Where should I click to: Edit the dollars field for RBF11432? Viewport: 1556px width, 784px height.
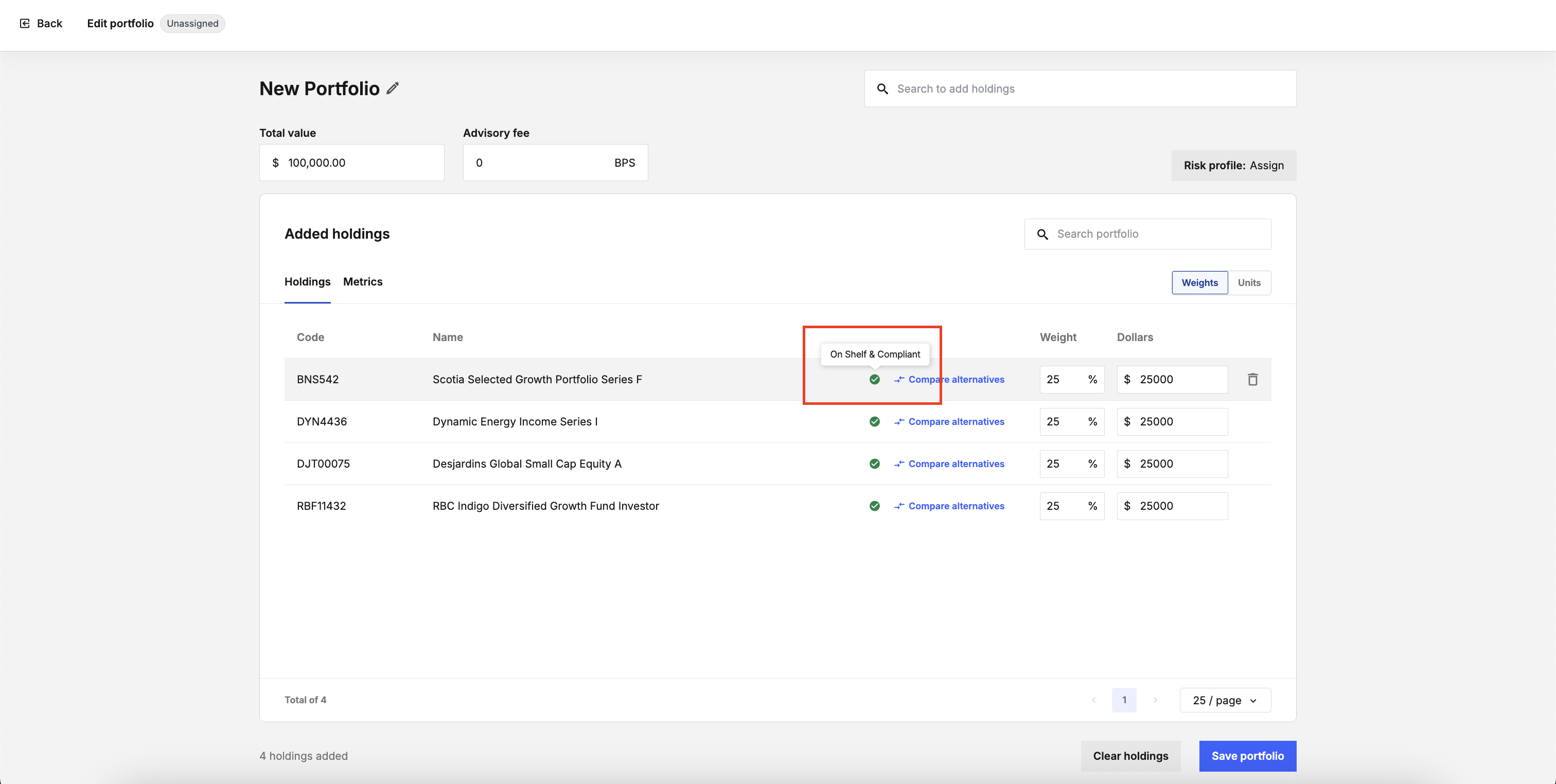(x=1173, y=506)
